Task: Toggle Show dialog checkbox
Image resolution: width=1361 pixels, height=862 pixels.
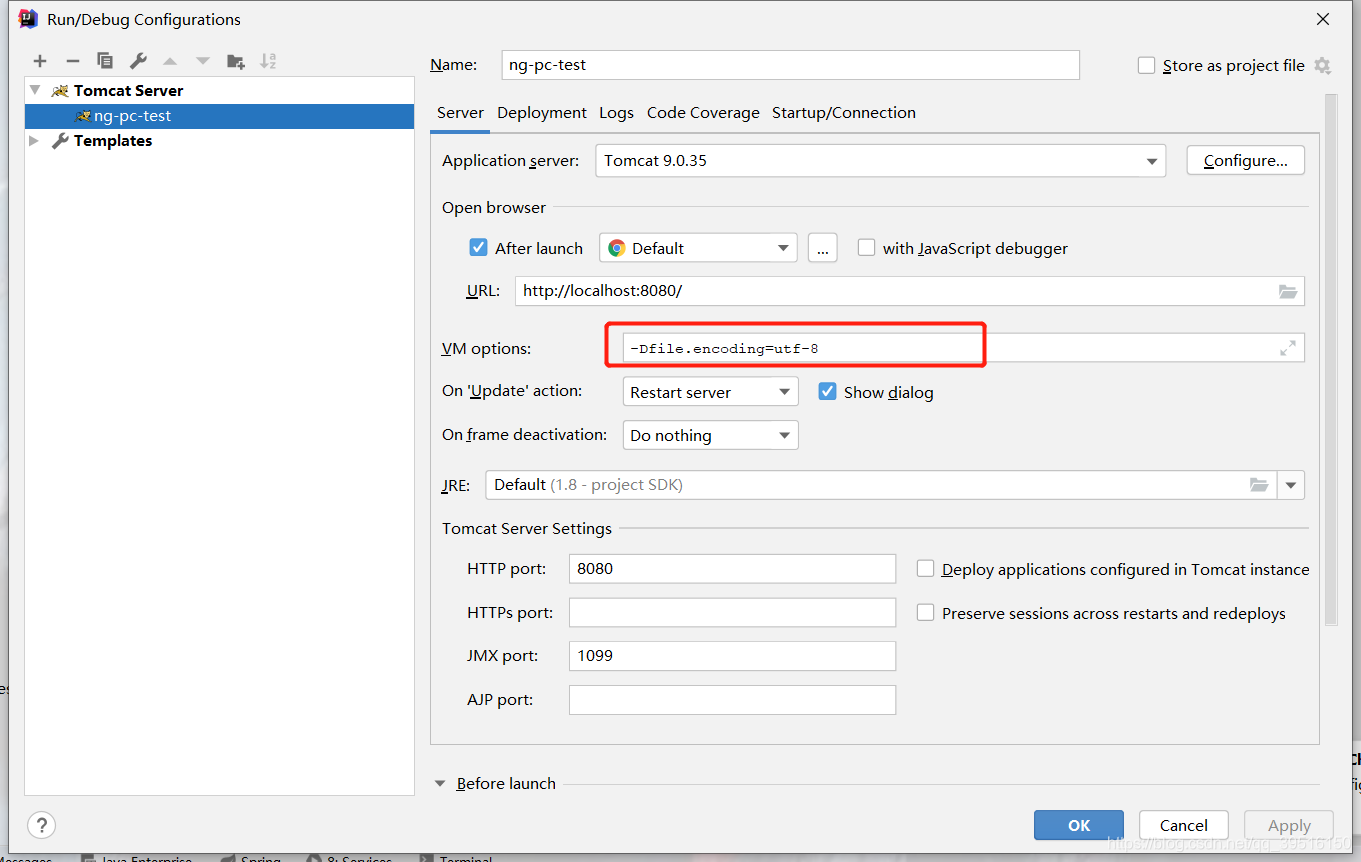Action: coord(827,392)
